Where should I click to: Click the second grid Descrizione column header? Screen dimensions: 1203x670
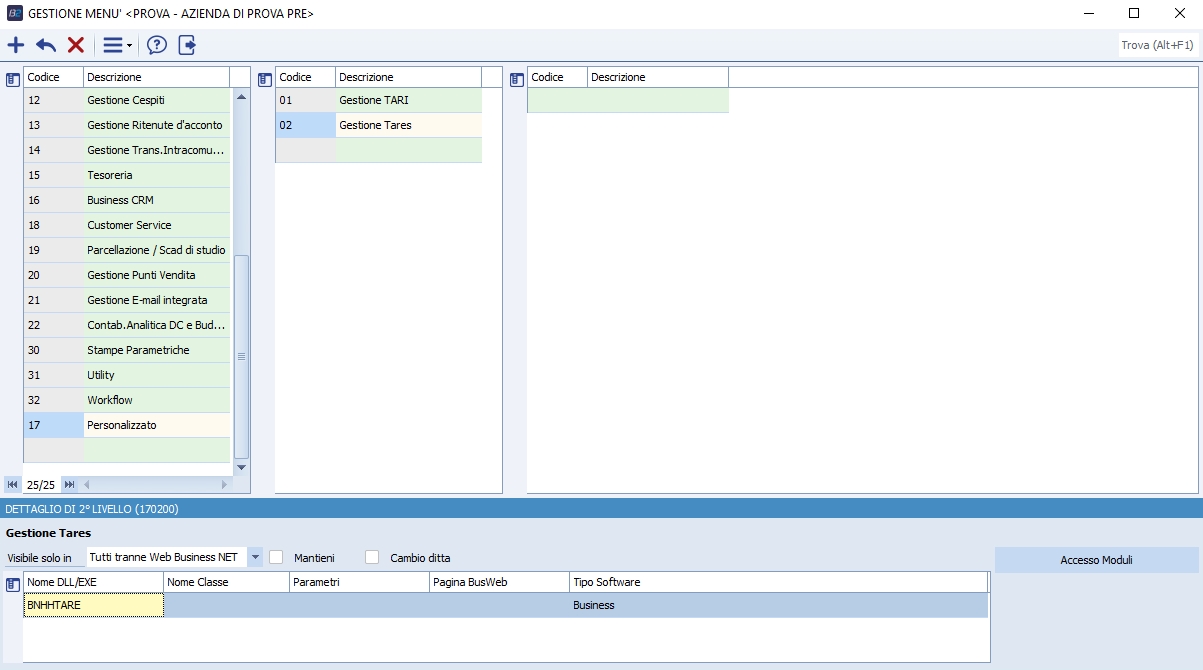click(x=409, y=77)
